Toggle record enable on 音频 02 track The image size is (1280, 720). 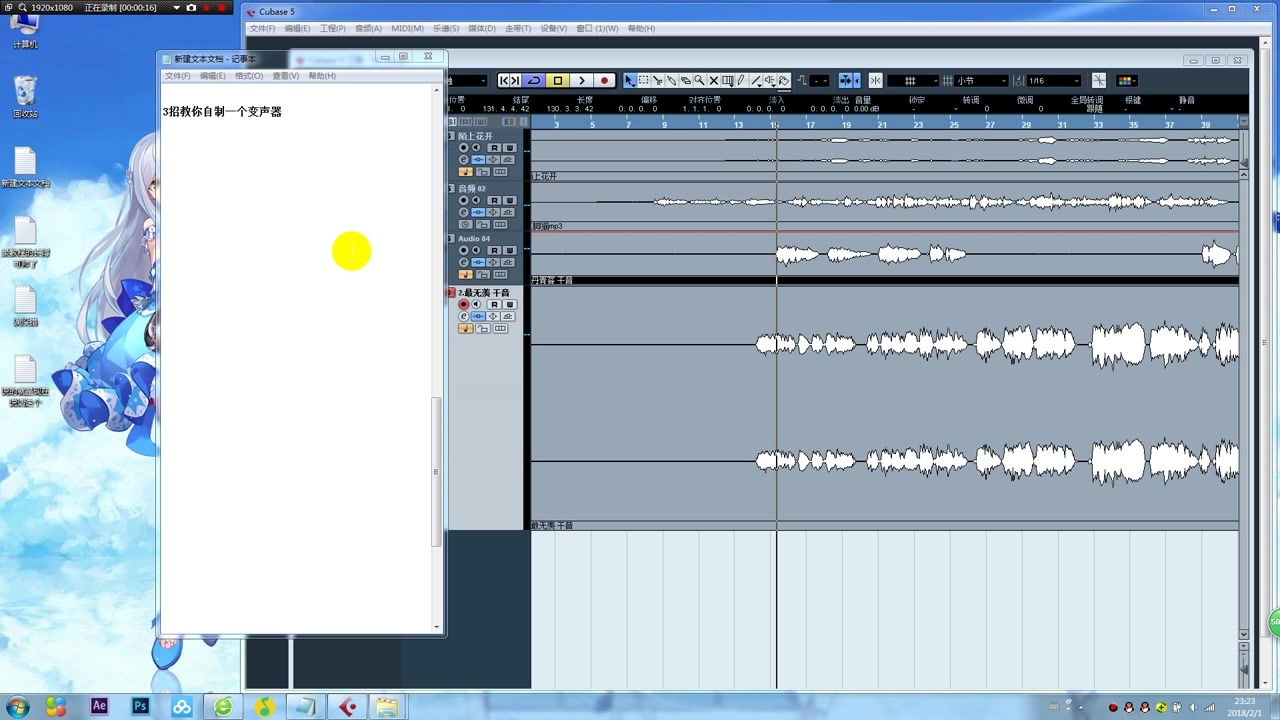[x=464, y=200]
